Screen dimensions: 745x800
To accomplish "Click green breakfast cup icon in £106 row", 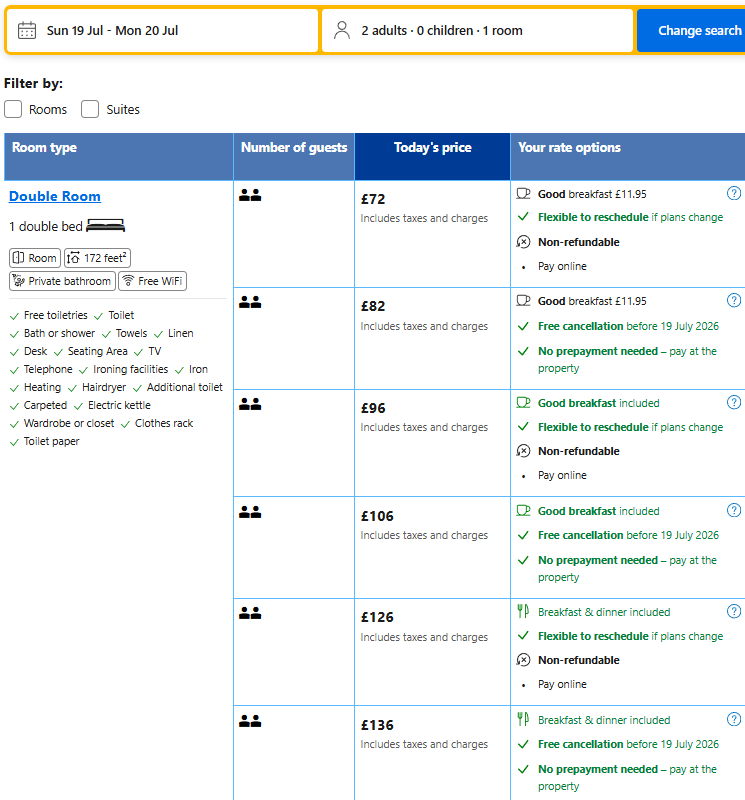I will (524, 510).
